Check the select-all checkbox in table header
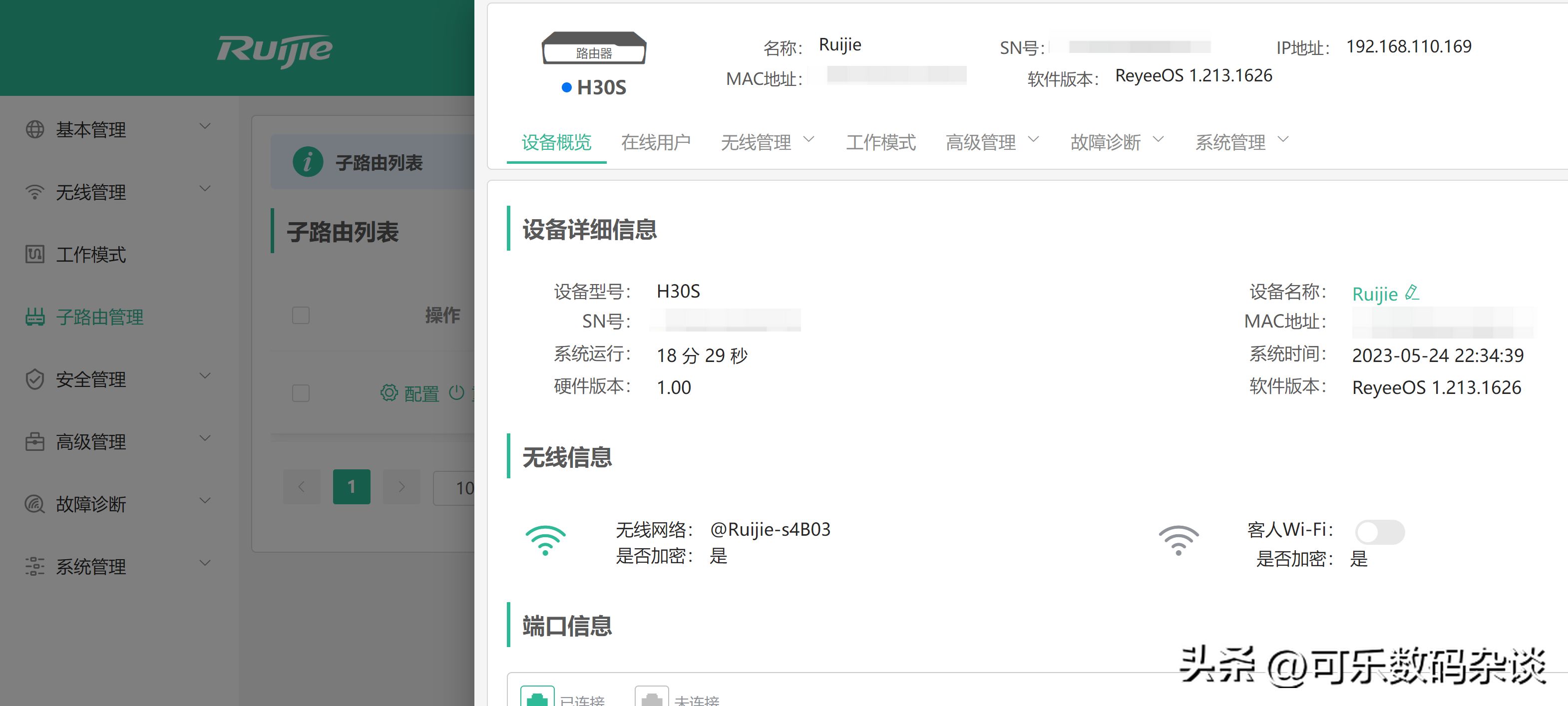The image size is (1568, 706). (301, 315)
